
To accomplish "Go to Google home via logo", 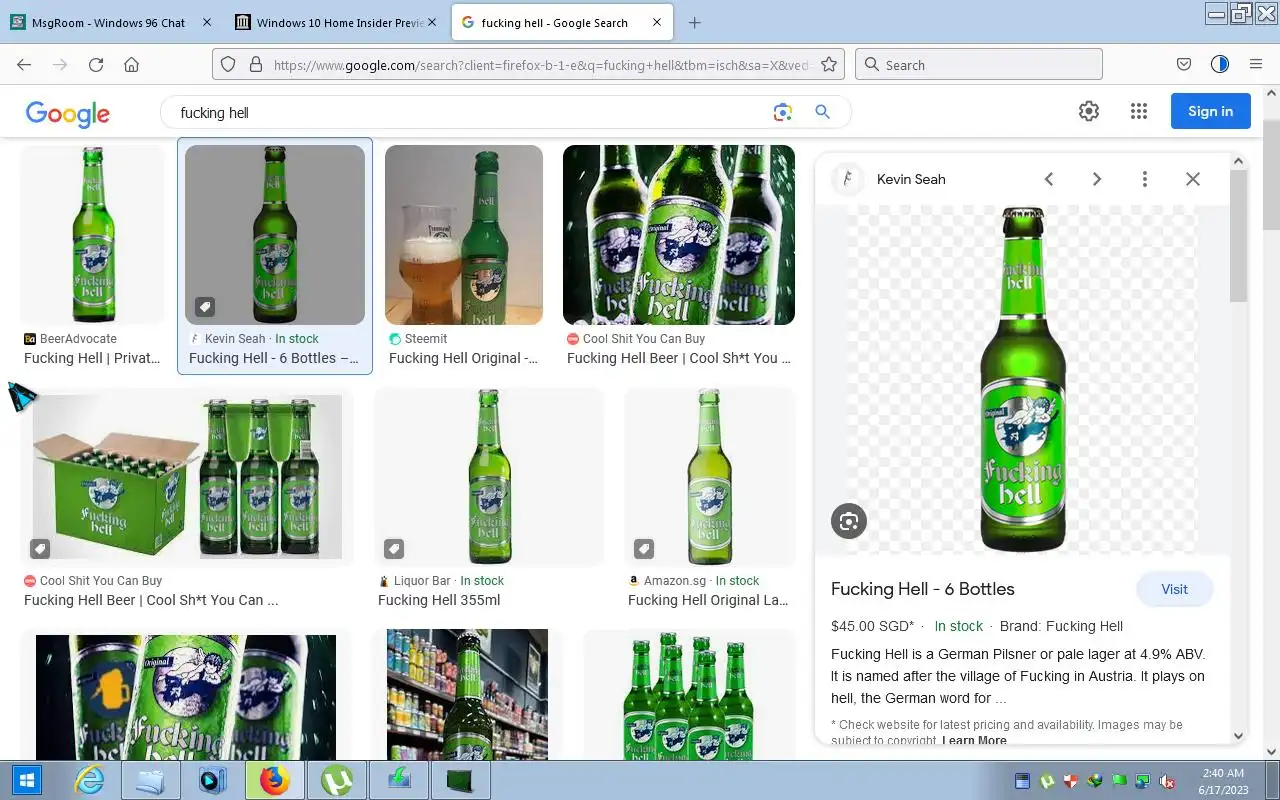I will coord(68,114).
